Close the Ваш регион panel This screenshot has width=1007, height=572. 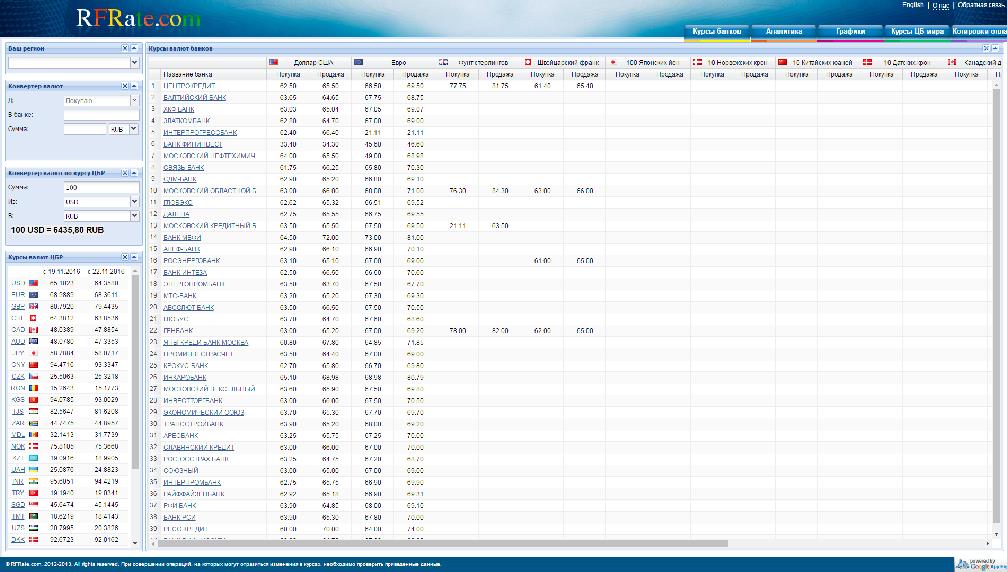[125, 48]
